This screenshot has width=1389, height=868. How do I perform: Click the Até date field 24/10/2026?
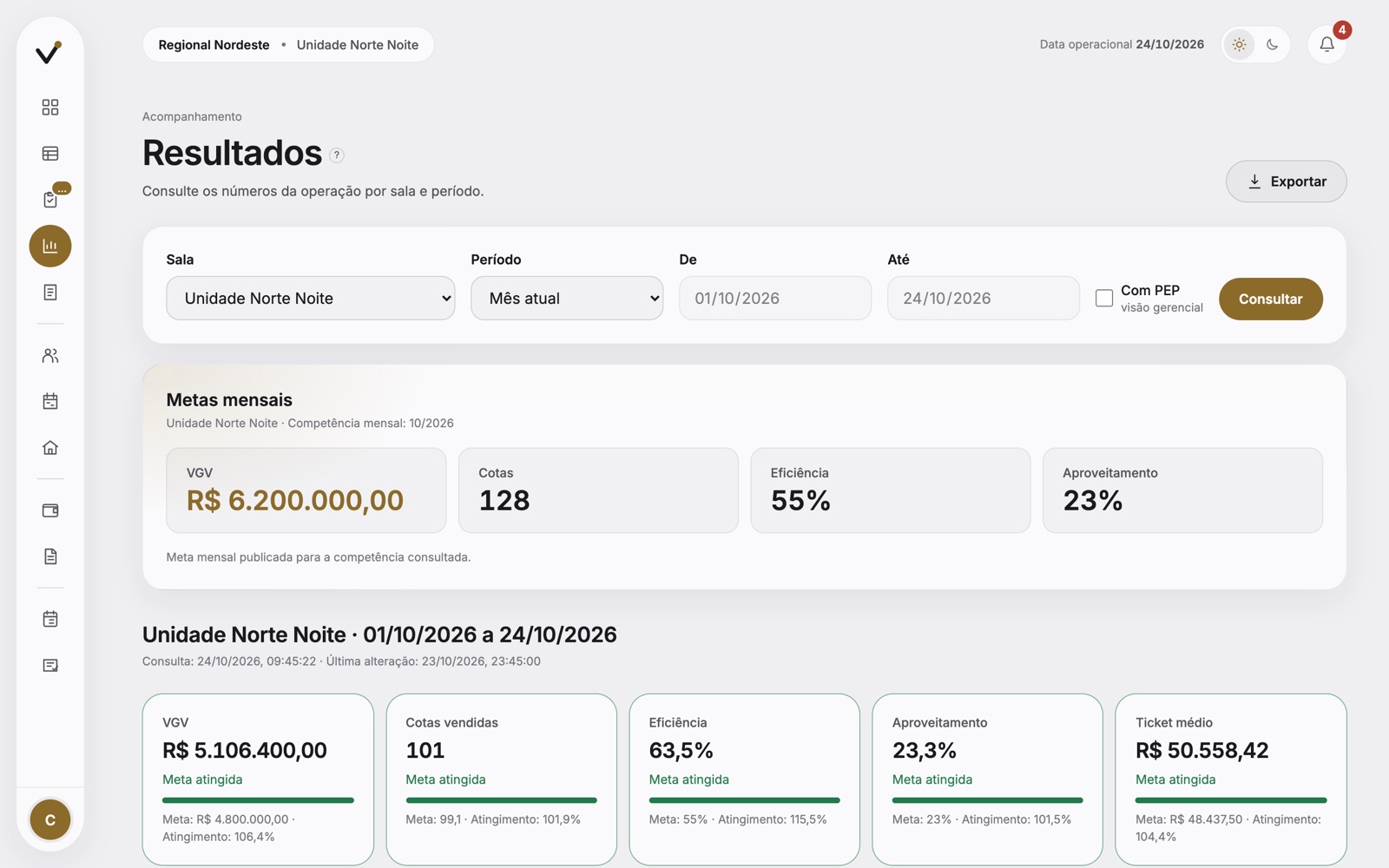(984, 299)
